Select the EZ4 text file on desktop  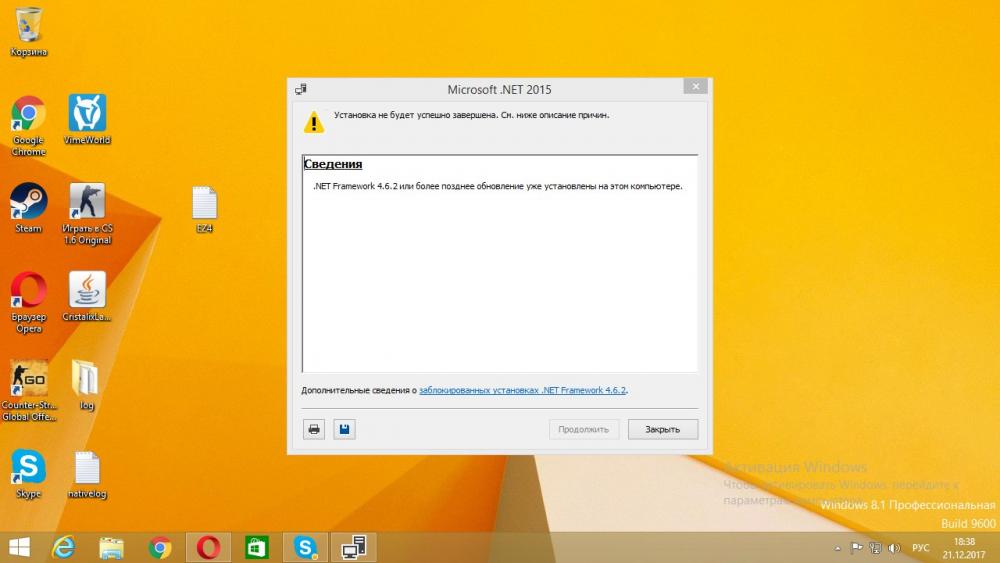coord(204,205)
